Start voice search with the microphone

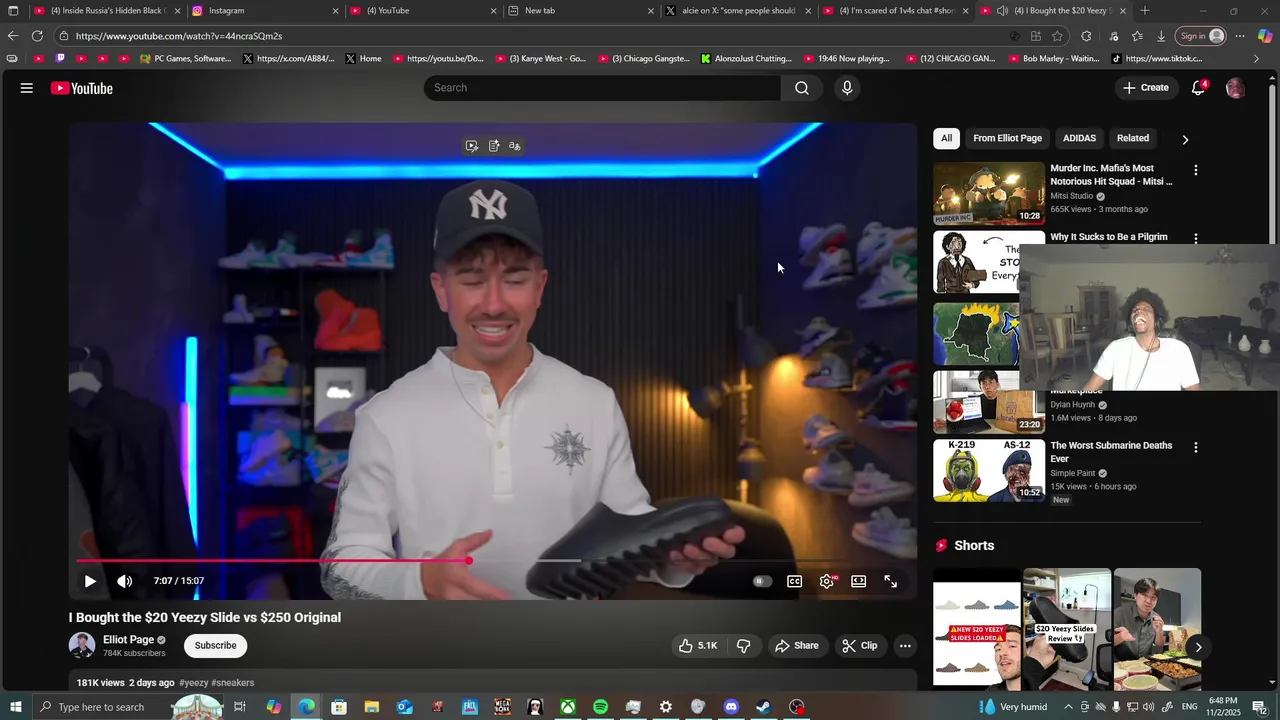(847, 88)
